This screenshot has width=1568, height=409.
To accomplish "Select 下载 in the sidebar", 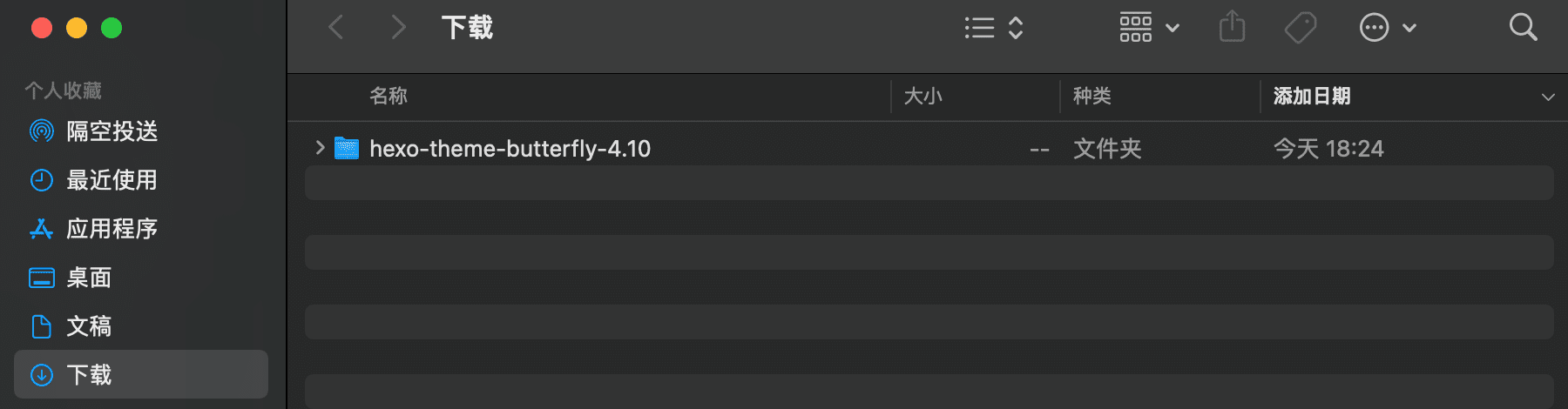I will [141, 374].
